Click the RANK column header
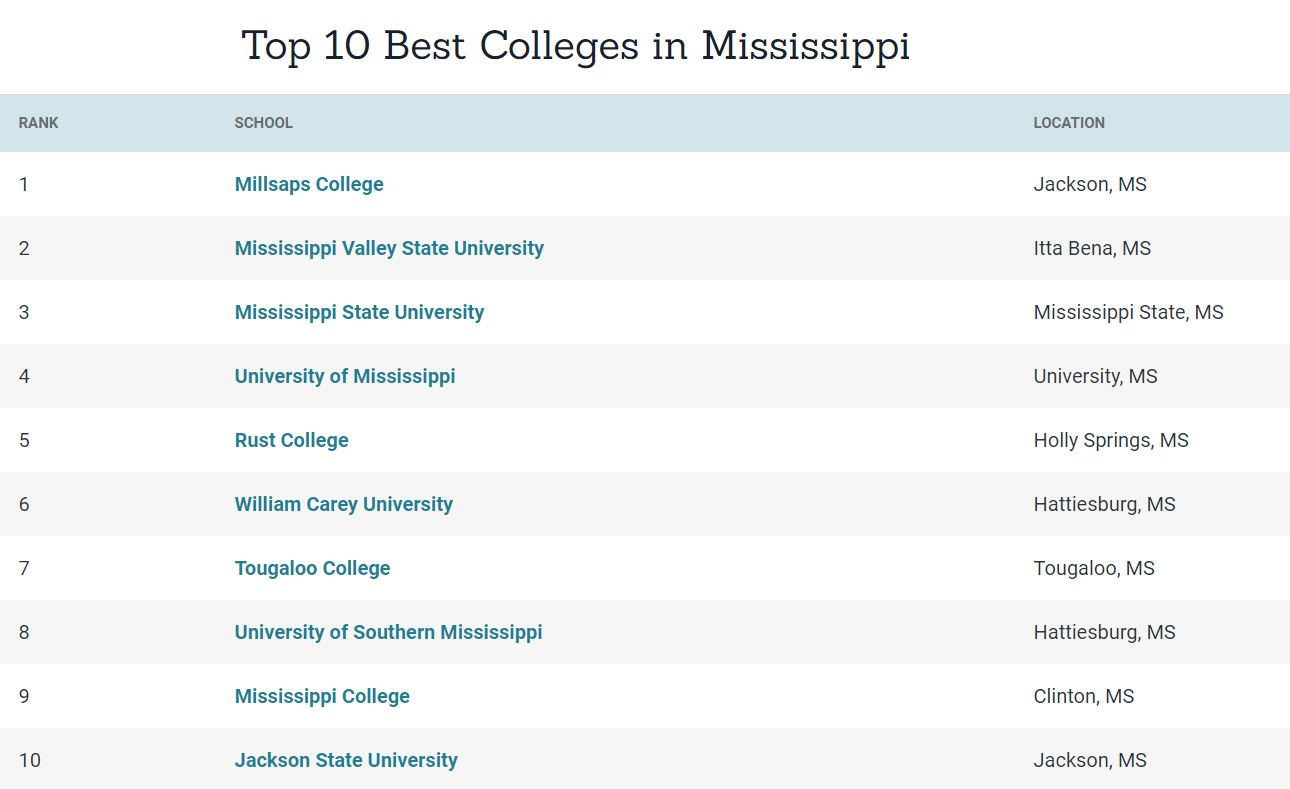This screenshot has height=789, width=1290. [39, 123]
